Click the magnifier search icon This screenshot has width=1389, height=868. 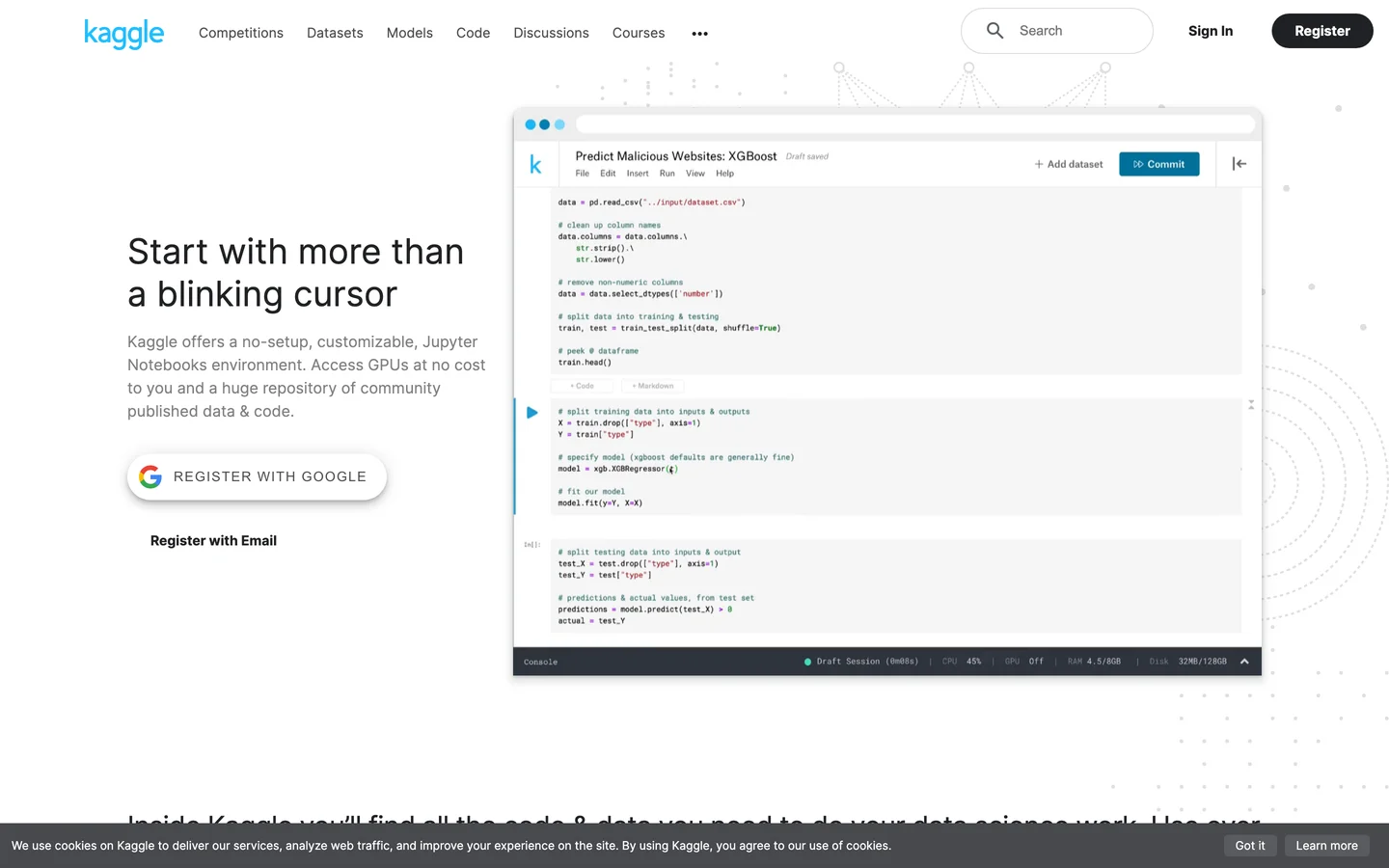click(x=994, y=31)
